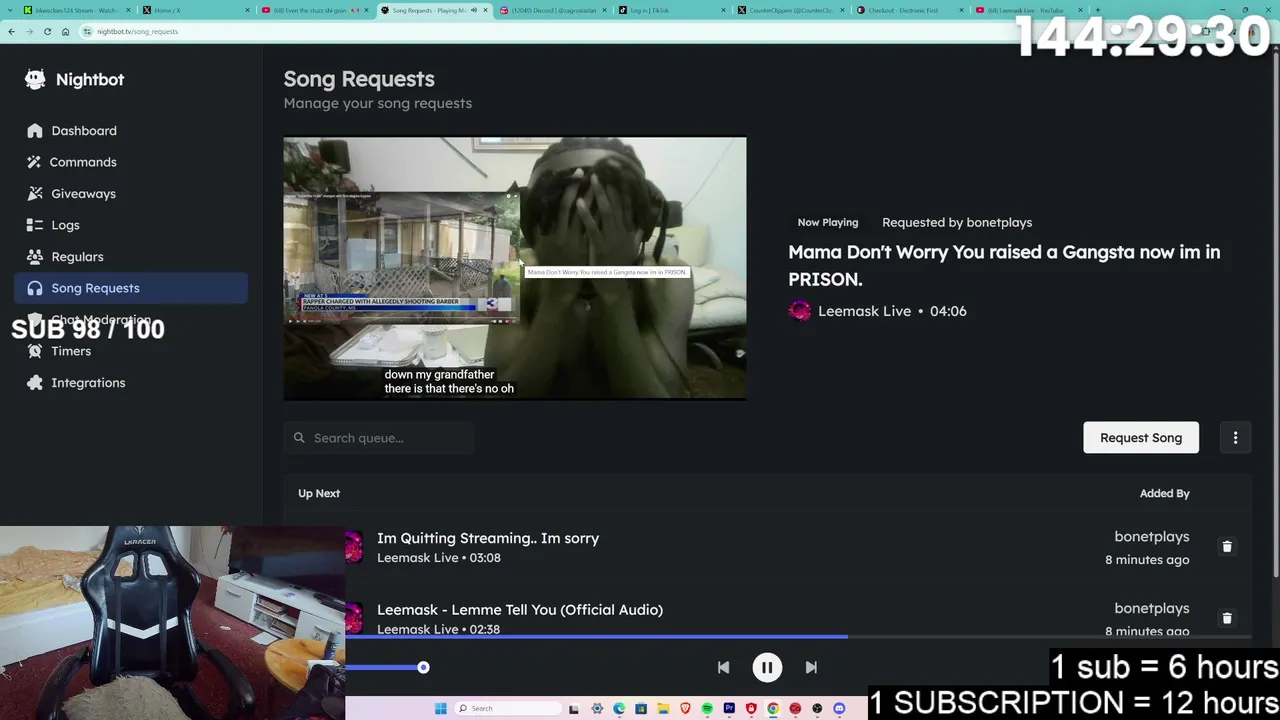The height and width of the screenshot is (720, 1280).
Task: Delete 'Im Quitting Streaming.. Im sorry' from queue
Action: click(x=1227, y=547)
